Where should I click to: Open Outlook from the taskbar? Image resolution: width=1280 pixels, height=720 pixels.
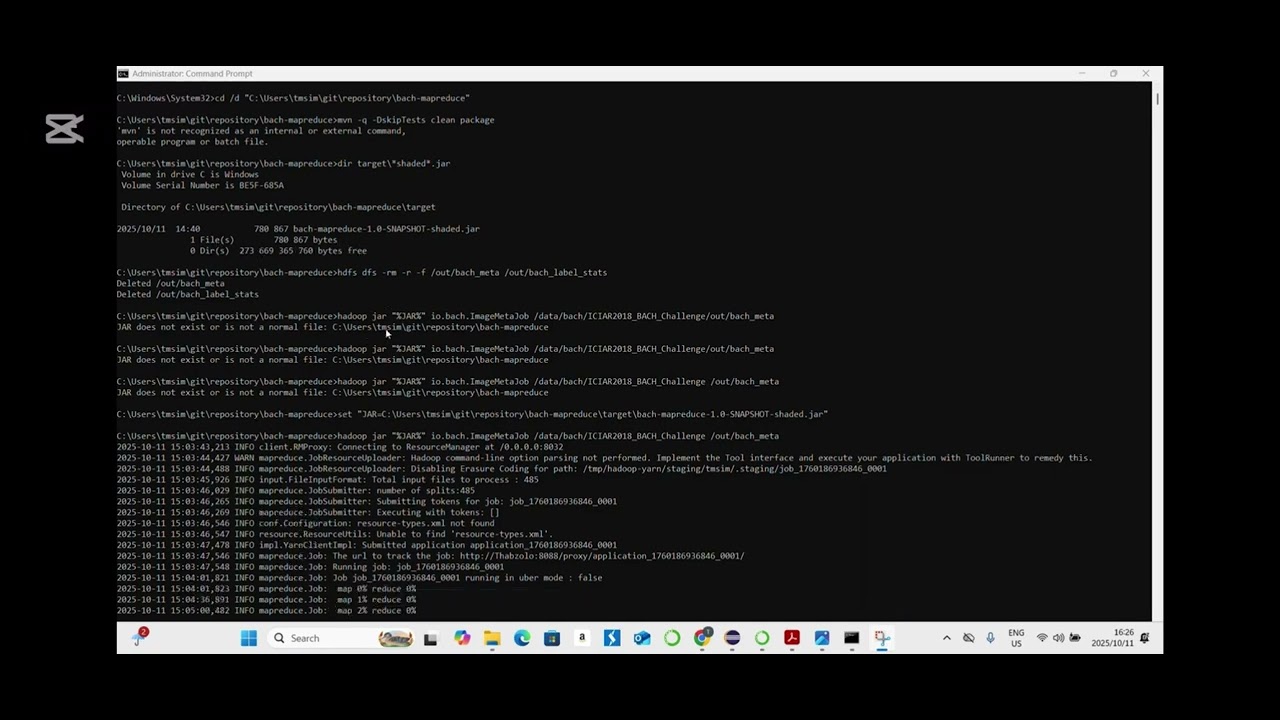click(642, 638)
